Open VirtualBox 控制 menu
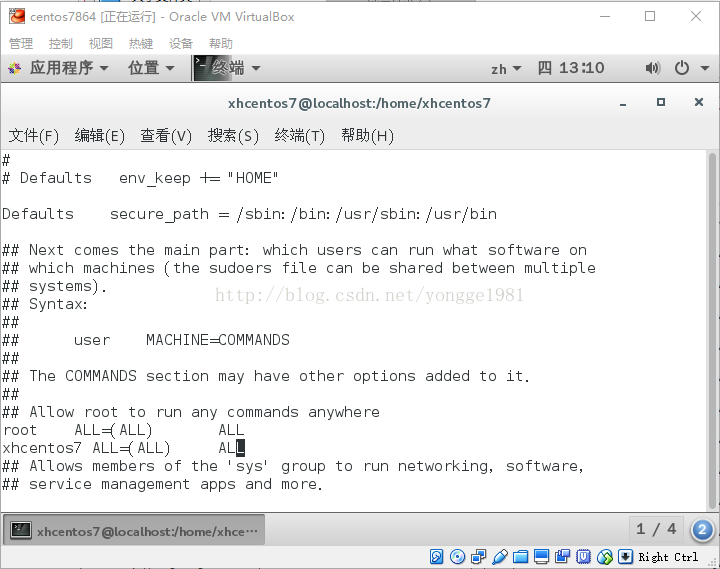 coord(61,44)
